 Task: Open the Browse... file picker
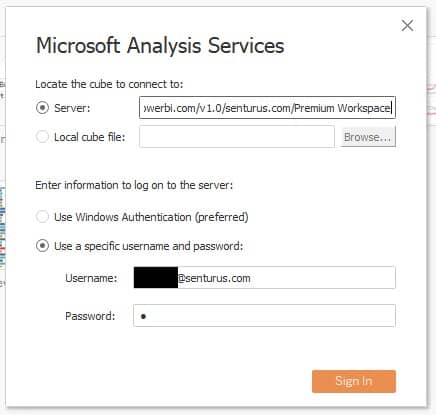(368, 136)
